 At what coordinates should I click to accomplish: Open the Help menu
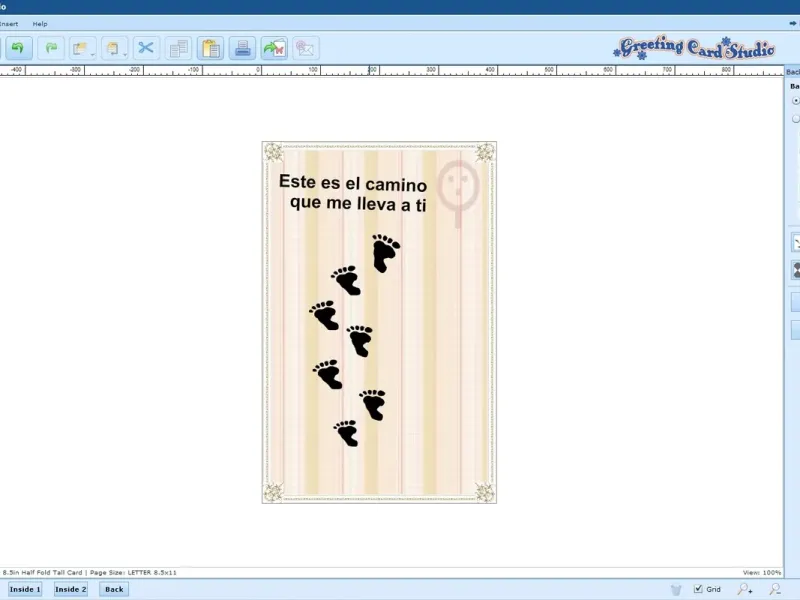point(40,24)
